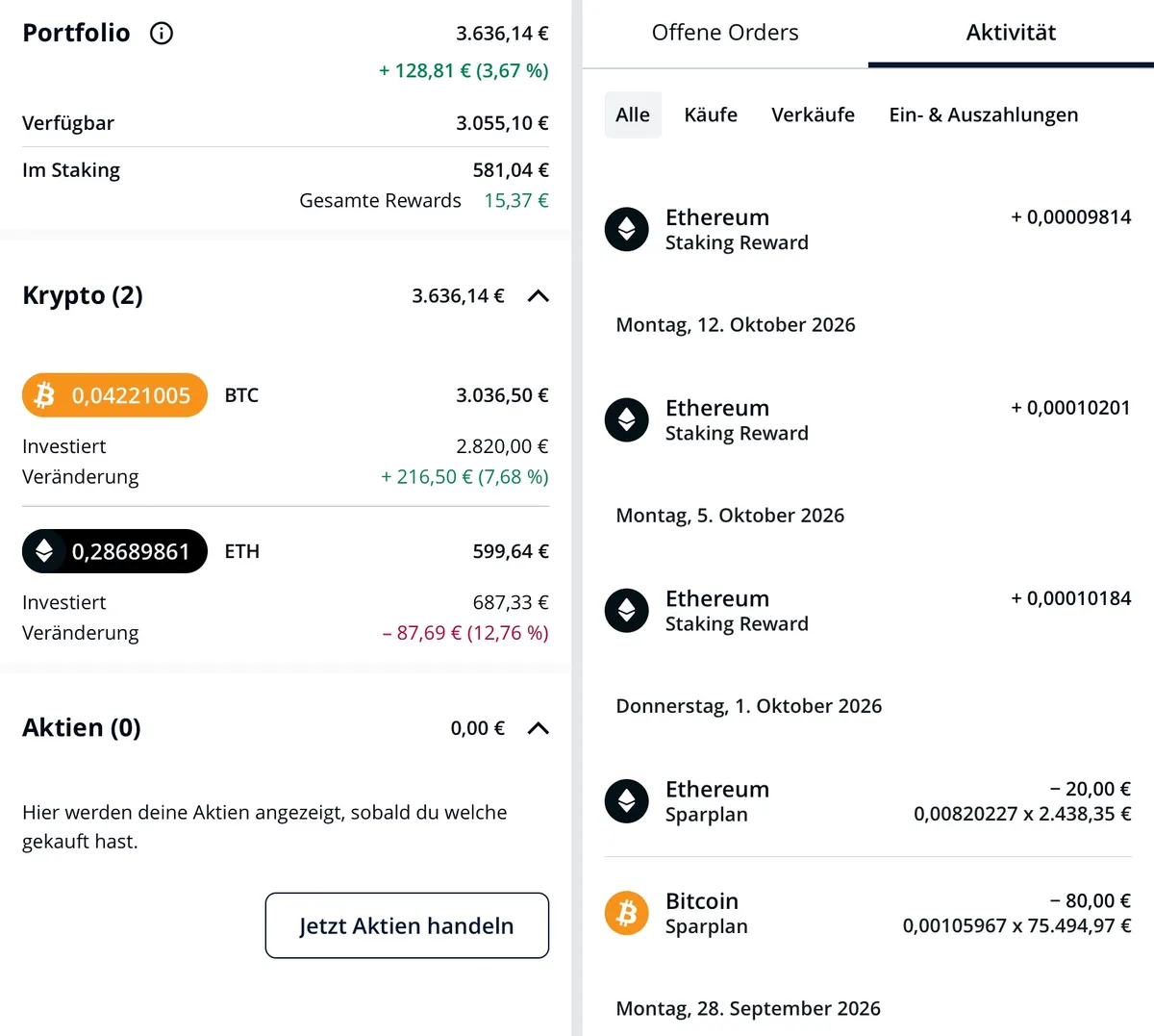This screenshot has height=1036, width=1154.
Task: Click the BTC ticker label
Action: pos(241,395)
